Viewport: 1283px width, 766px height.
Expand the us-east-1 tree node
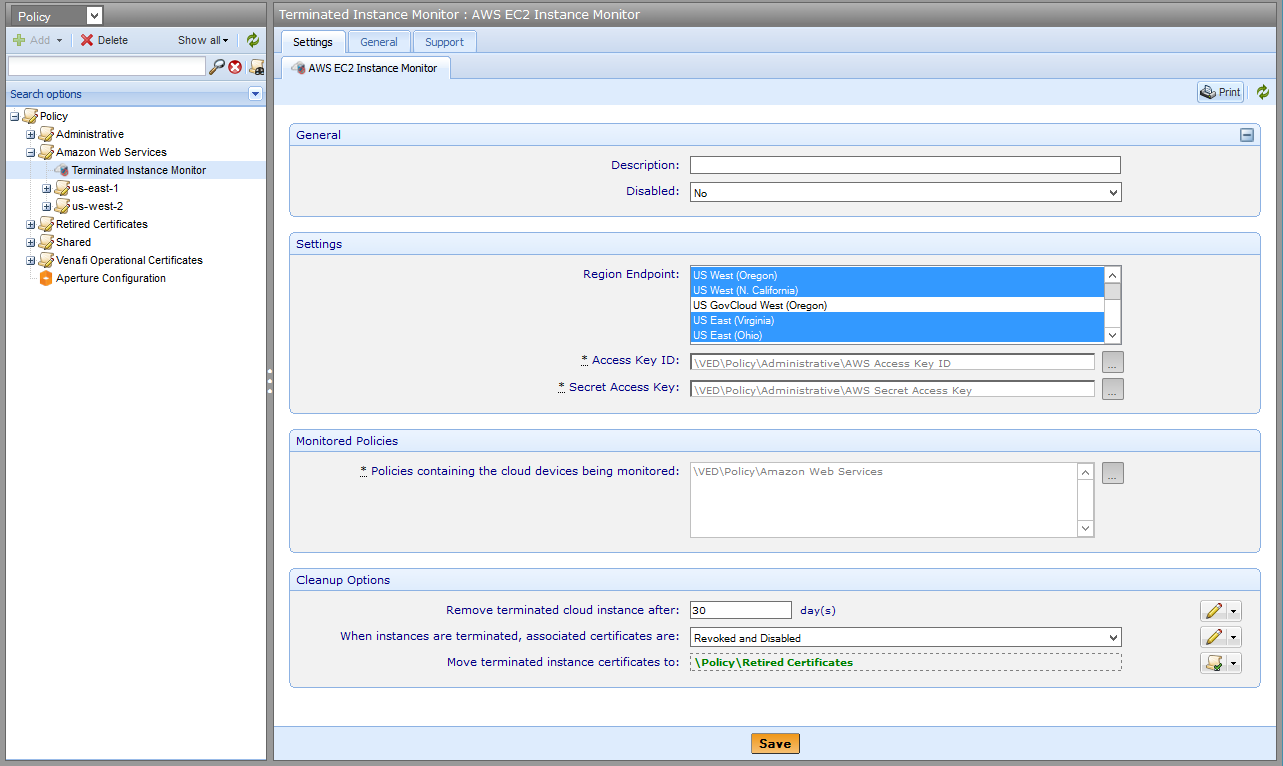[46, 188]
